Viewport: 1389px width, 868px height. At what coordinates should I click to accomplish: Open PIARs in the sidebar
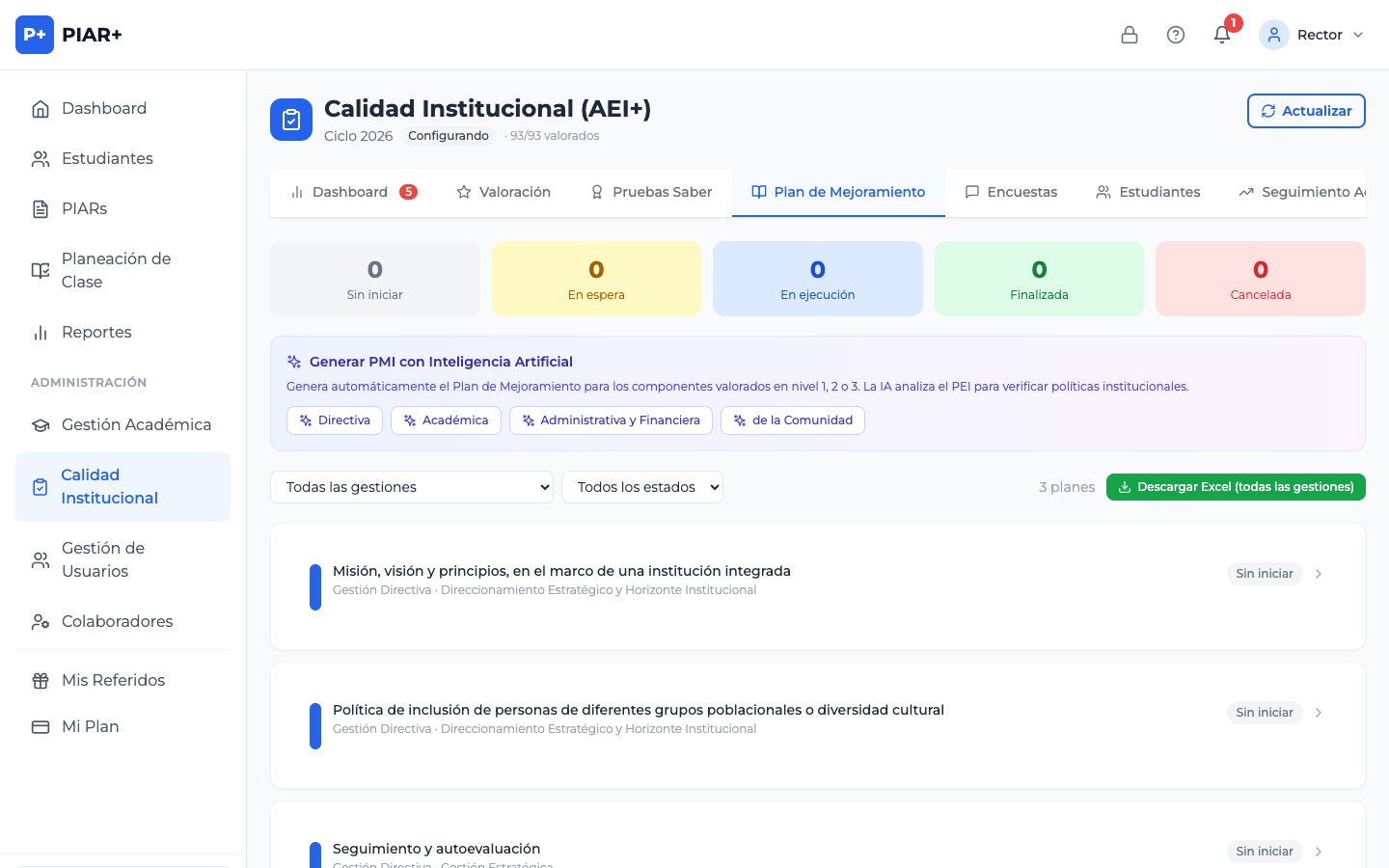(x=123, y=208)
